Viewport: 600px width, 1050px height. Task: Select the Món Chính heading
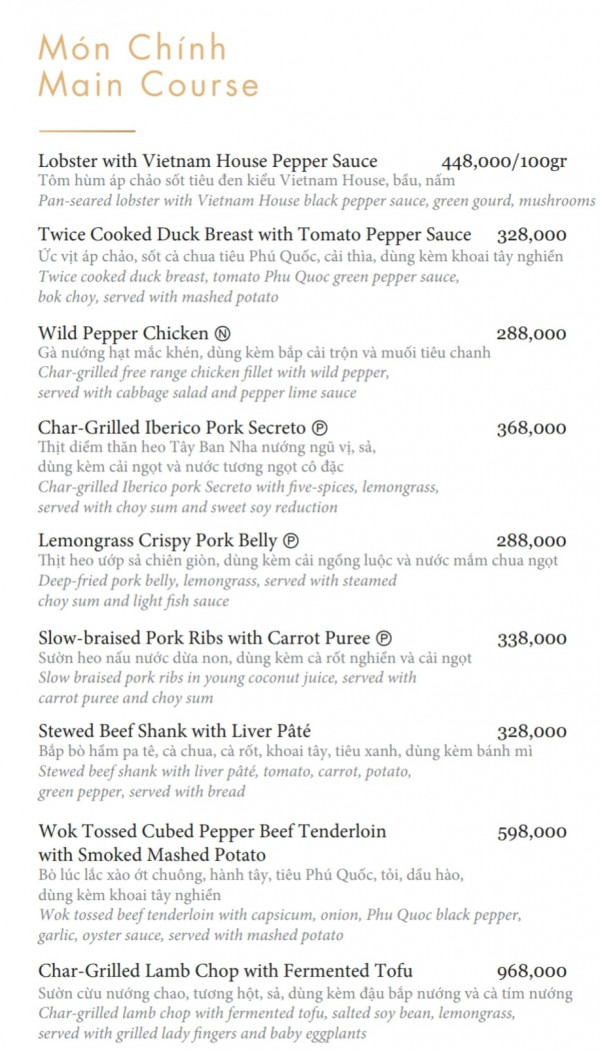point(132,48)
